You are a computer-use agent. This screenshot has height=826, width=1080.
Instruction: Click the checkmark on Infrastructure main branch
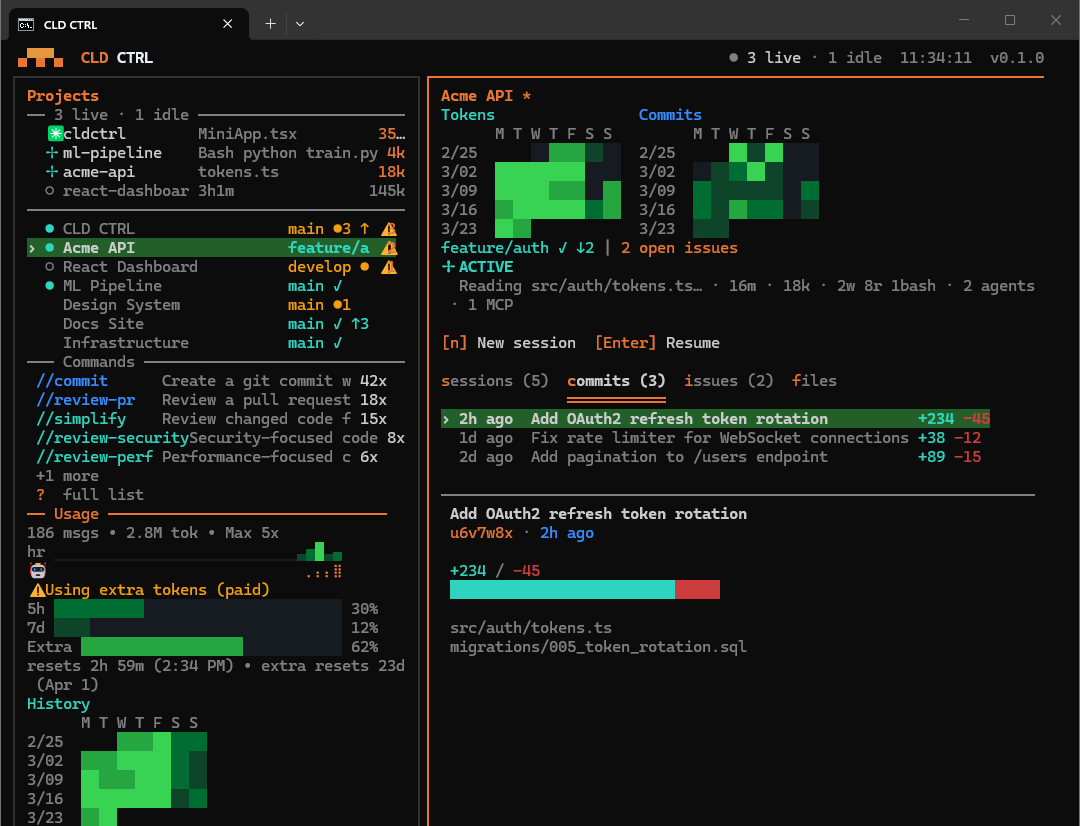click(338, 343)
